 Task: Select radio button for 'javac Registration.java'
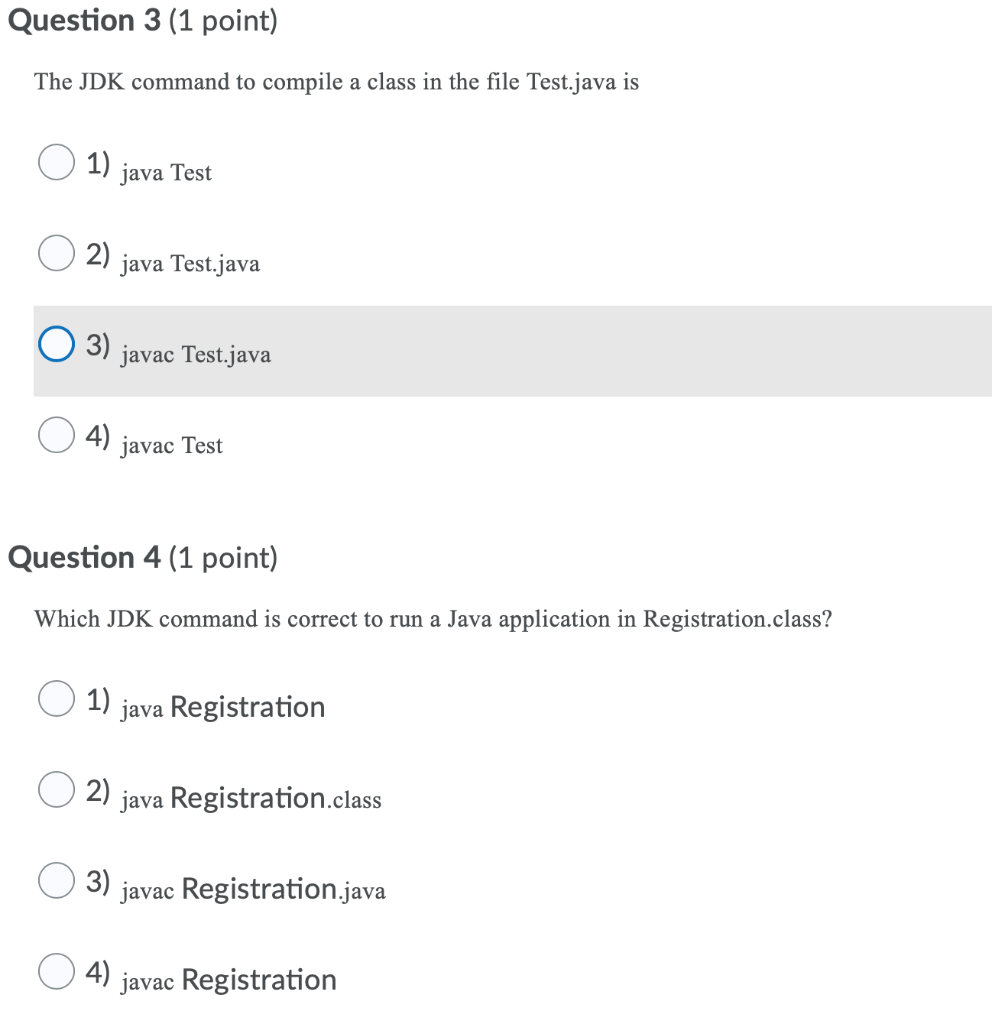[56, 880]
